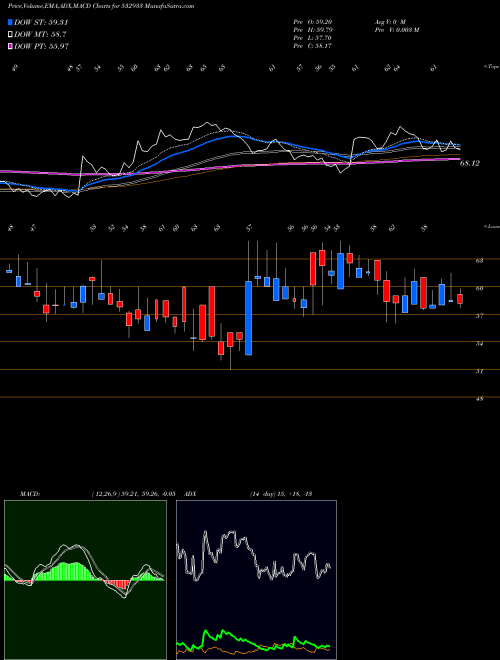Click the Avg V: 0 M text
The image size is (500, 660).
(389, 22)
